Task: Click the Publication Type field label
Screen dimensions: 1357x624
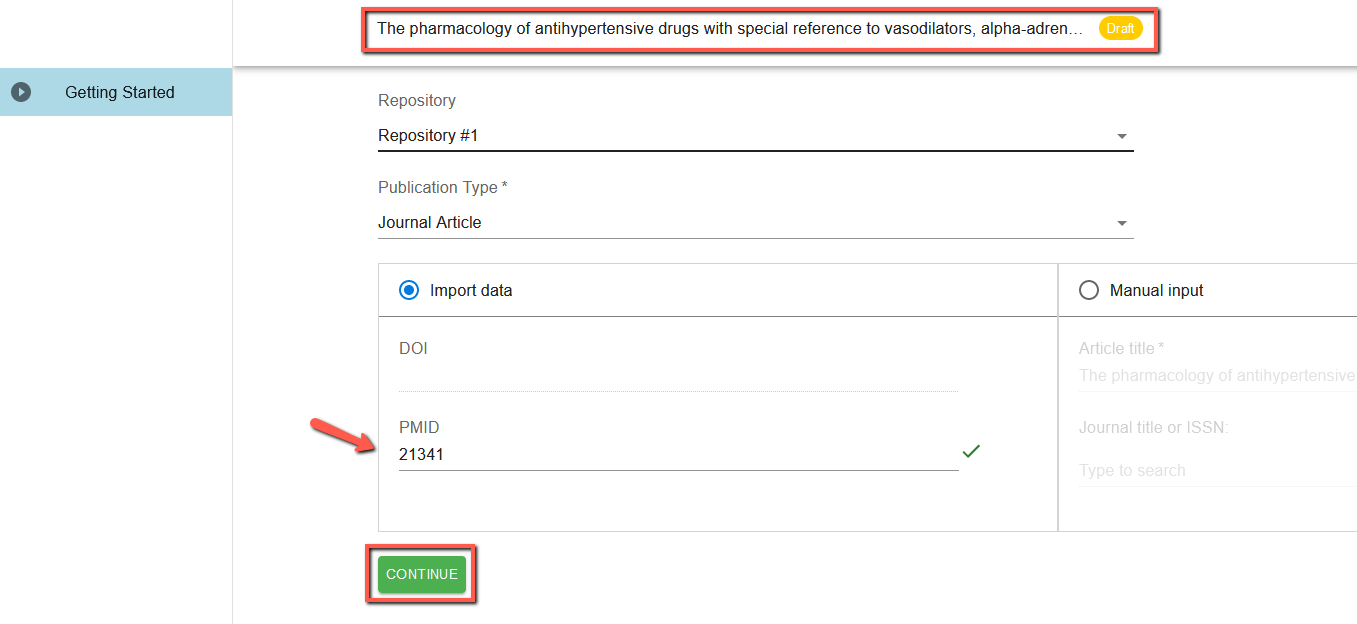Action: tap(442, 188)
